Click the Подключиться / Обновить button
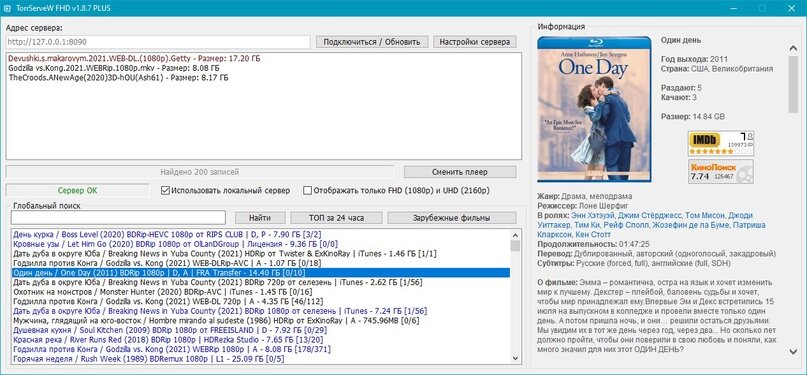The height and width of the screenshot is (375, 807). [x=372, y=42]
